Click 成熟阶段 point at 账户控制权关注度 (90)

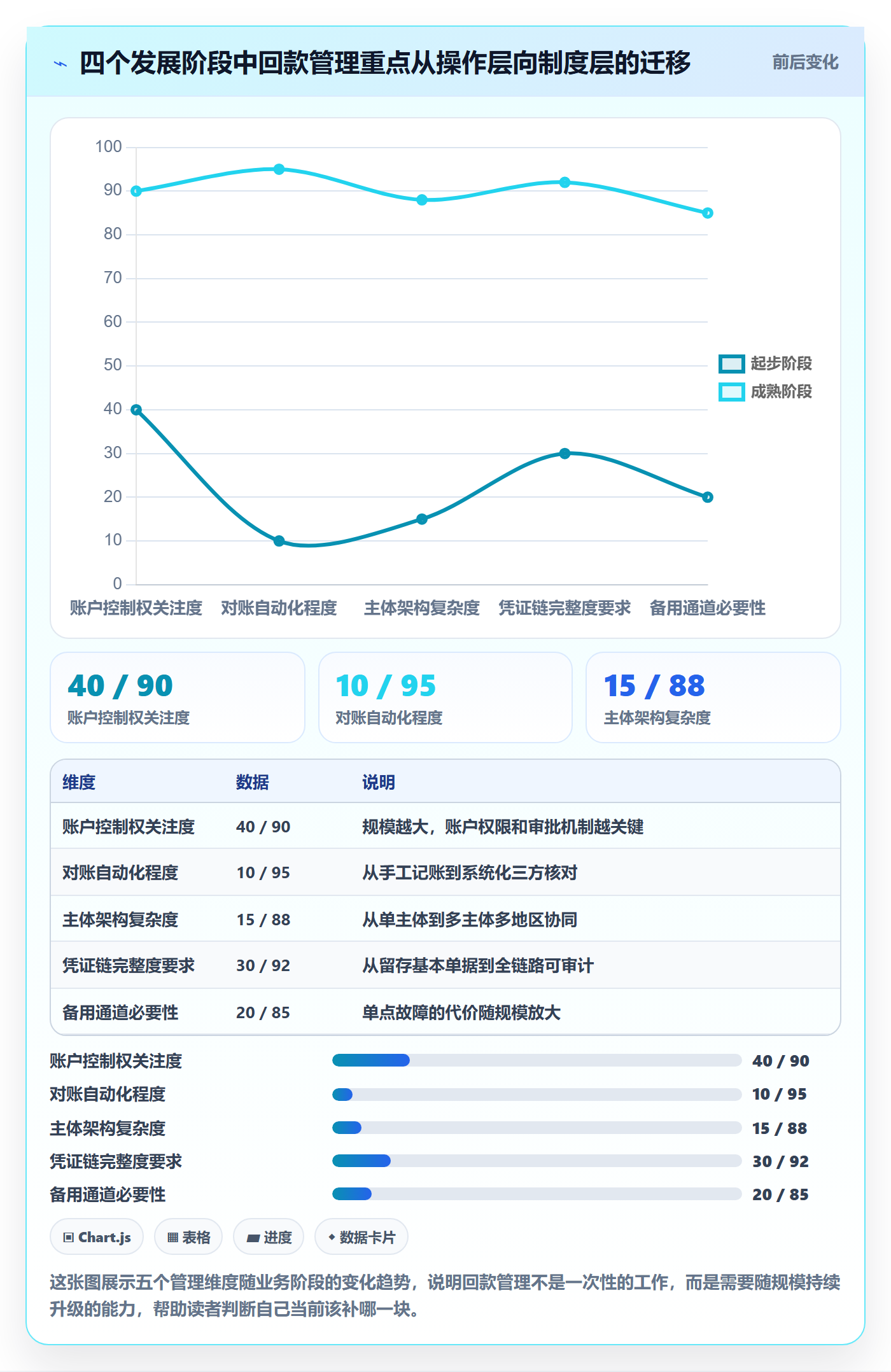(x=136, y=191)
